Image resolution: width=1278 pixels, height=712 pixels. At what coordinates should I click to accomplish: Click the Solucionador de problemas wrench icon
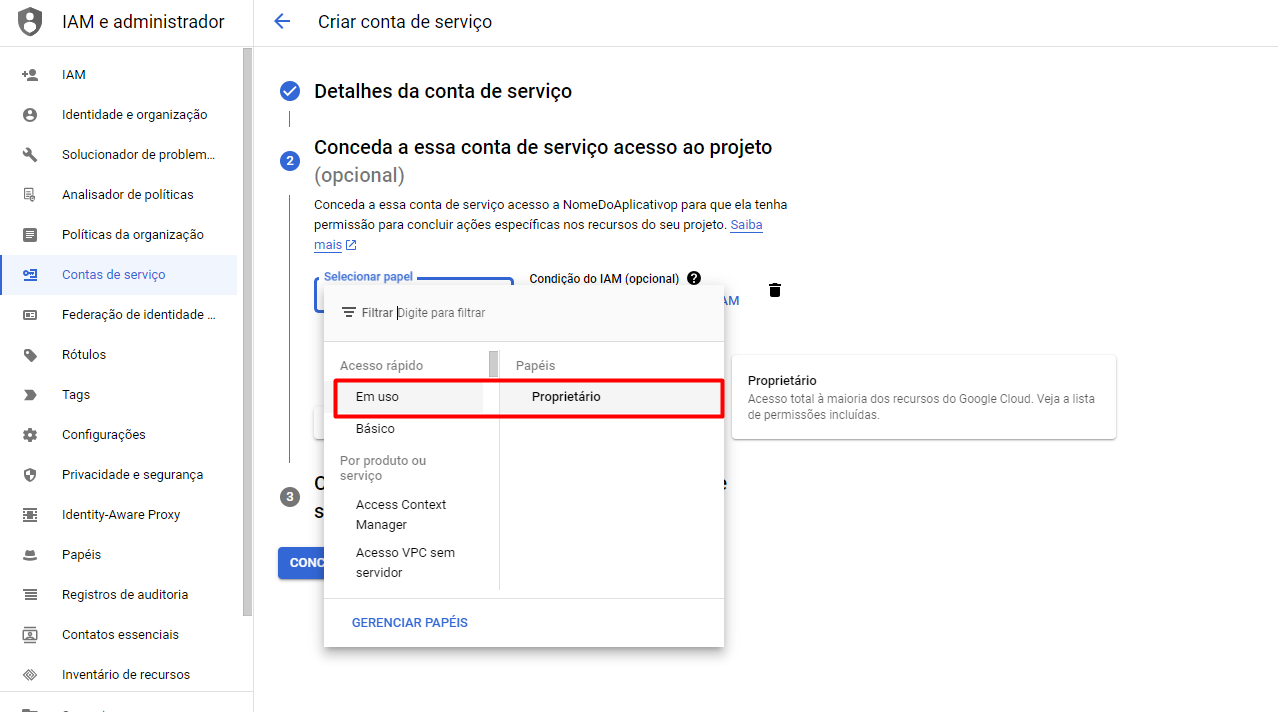point(30,155)
